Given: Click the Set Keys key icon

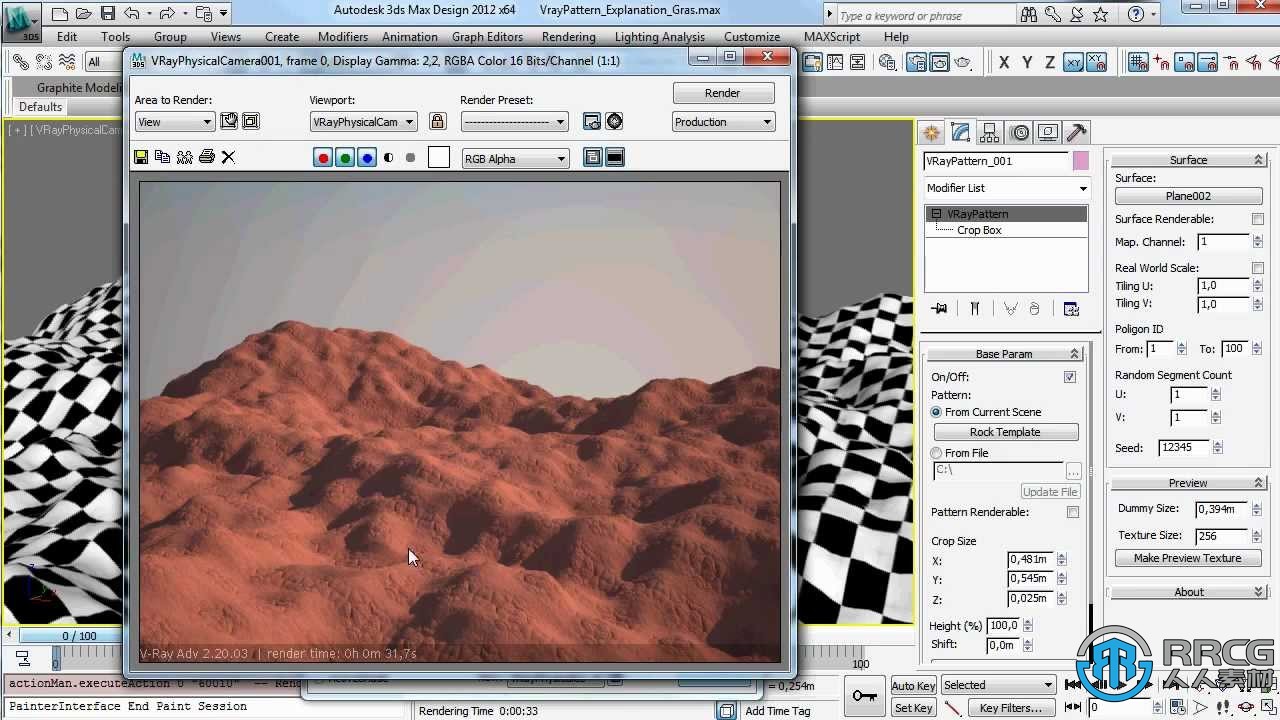Looking at the screenshot, I should [865, 694].
